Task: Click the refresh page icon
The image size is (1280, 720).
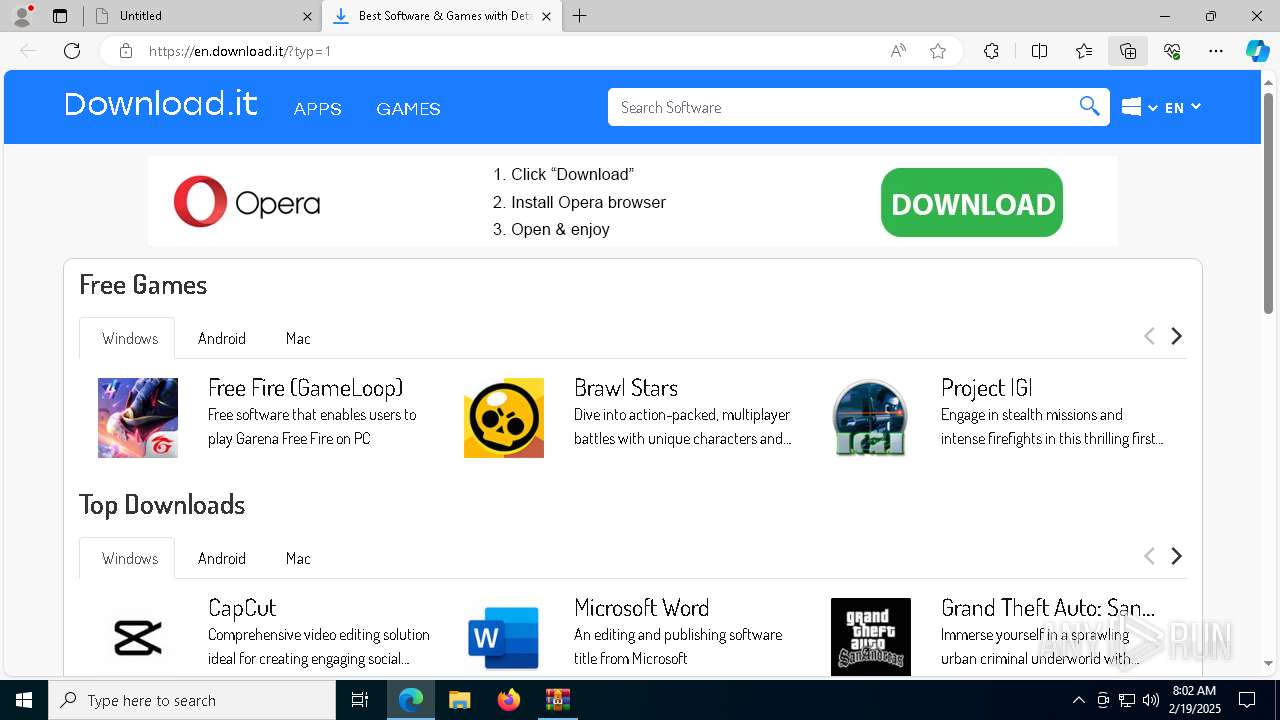Action: click(x=72, y=51)
